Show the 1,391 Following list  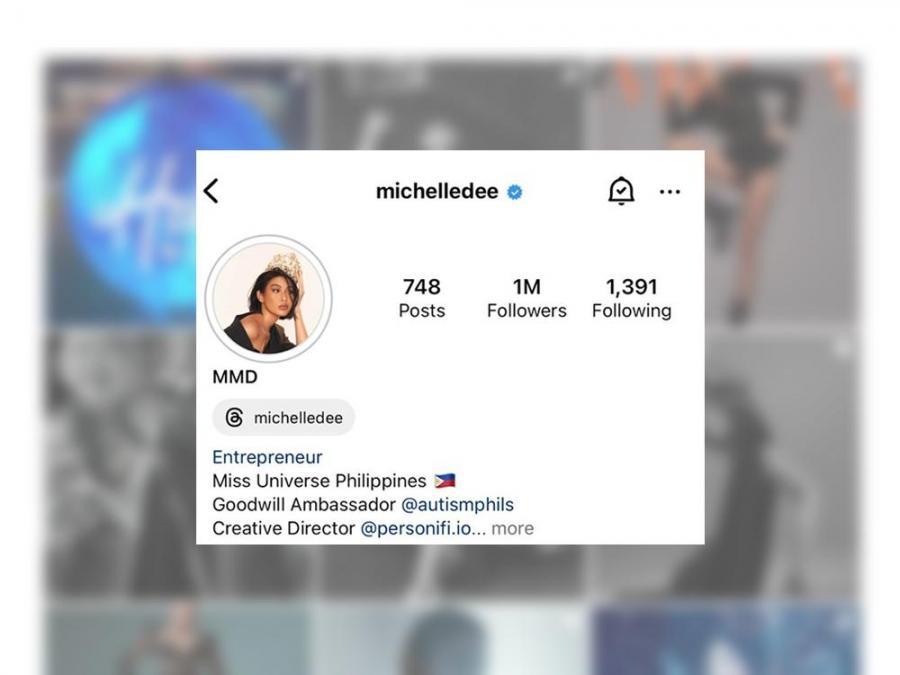(x=631, y=298)
